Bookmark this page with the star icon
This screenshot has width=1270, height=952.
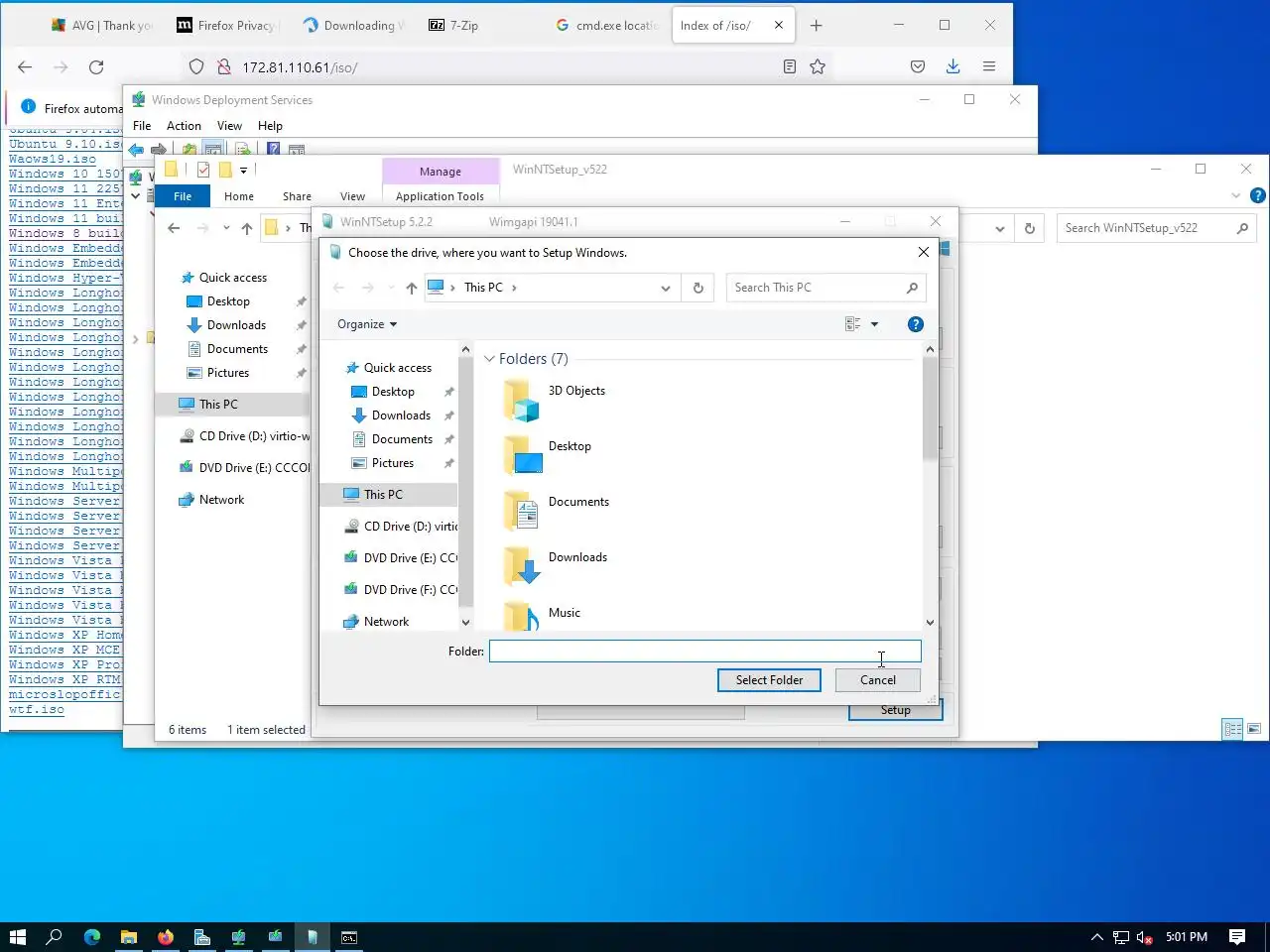point(818,66)
